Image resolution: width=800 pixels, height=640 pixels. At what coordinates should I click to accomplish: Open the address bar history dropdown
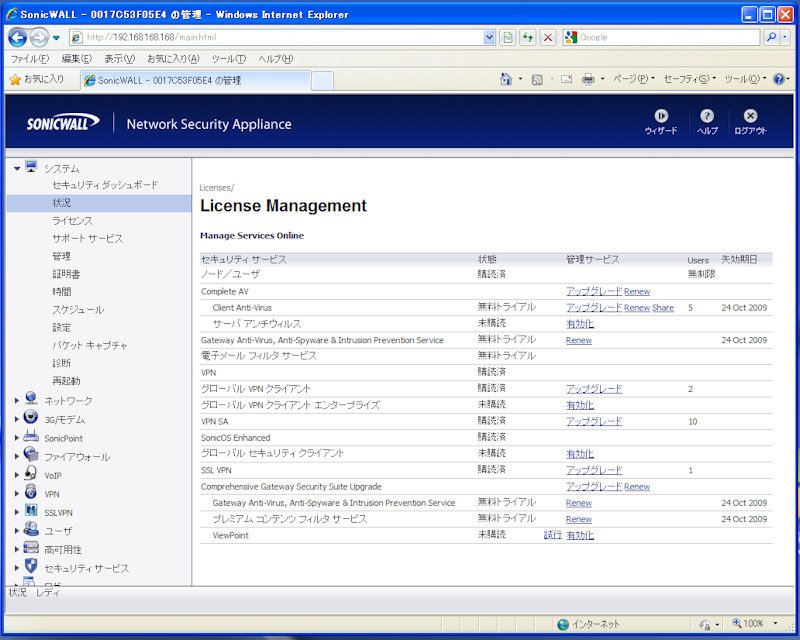[489, 37]
